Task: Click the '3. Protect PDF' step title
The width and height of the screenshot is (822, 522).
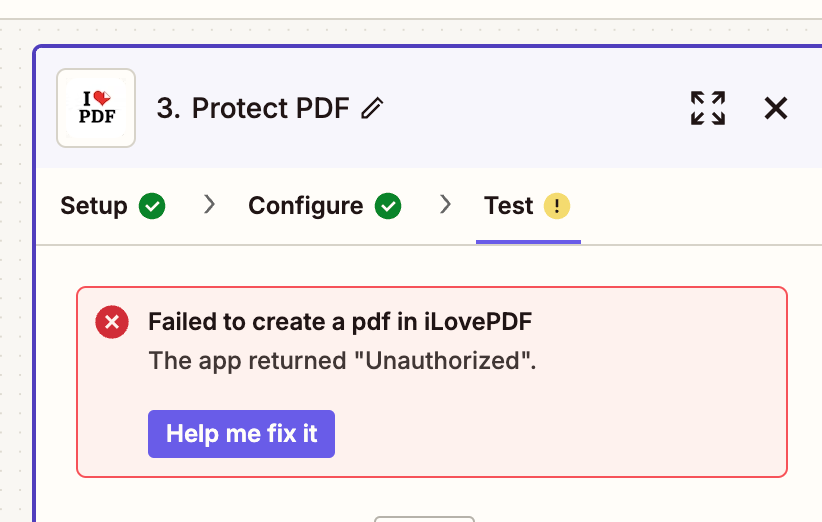Action: [253, 108]
